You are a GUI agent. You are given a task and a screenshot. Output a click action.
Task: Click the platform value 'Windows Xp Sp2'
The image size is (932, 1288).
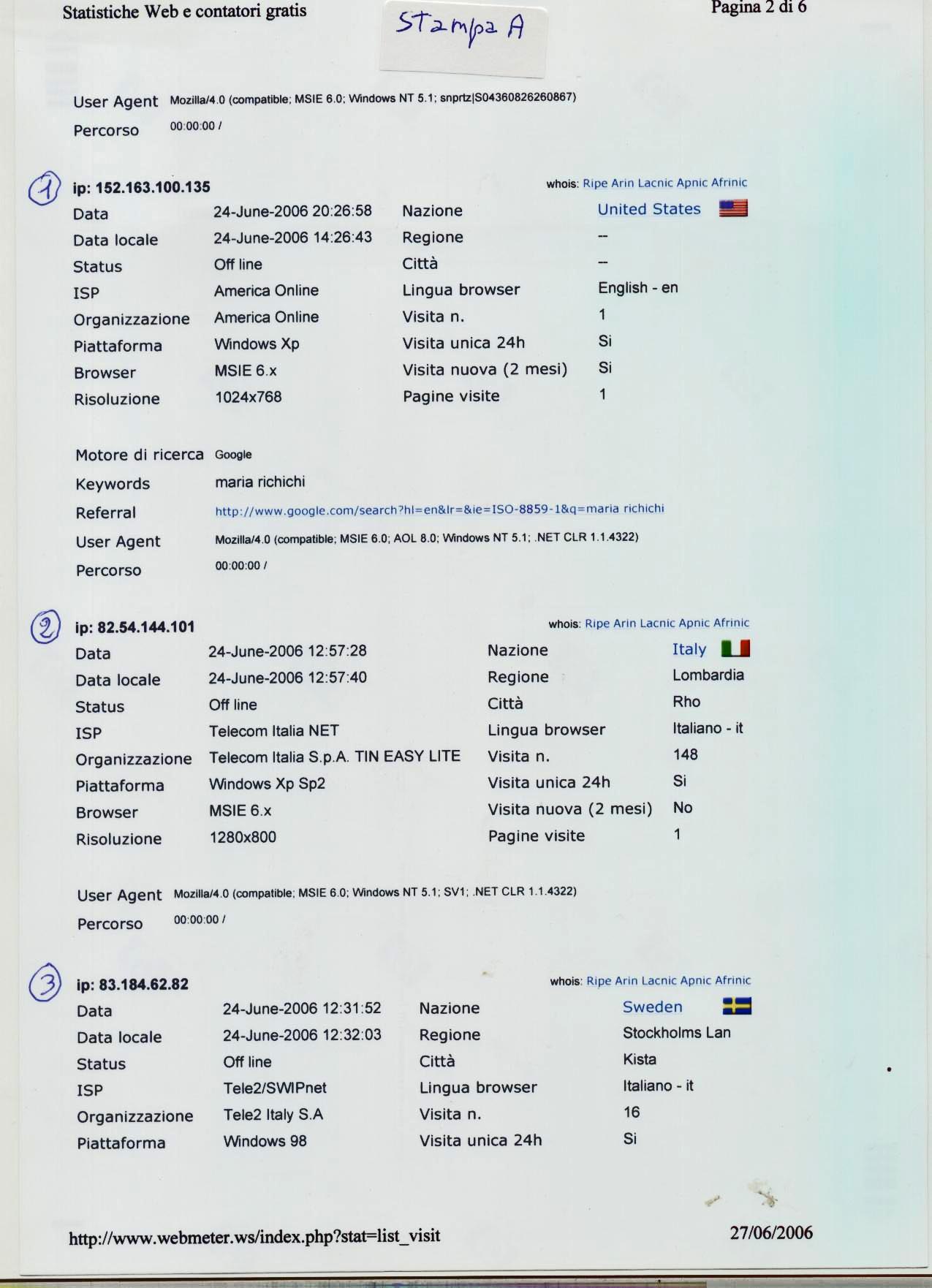click(x=267, y=784)
